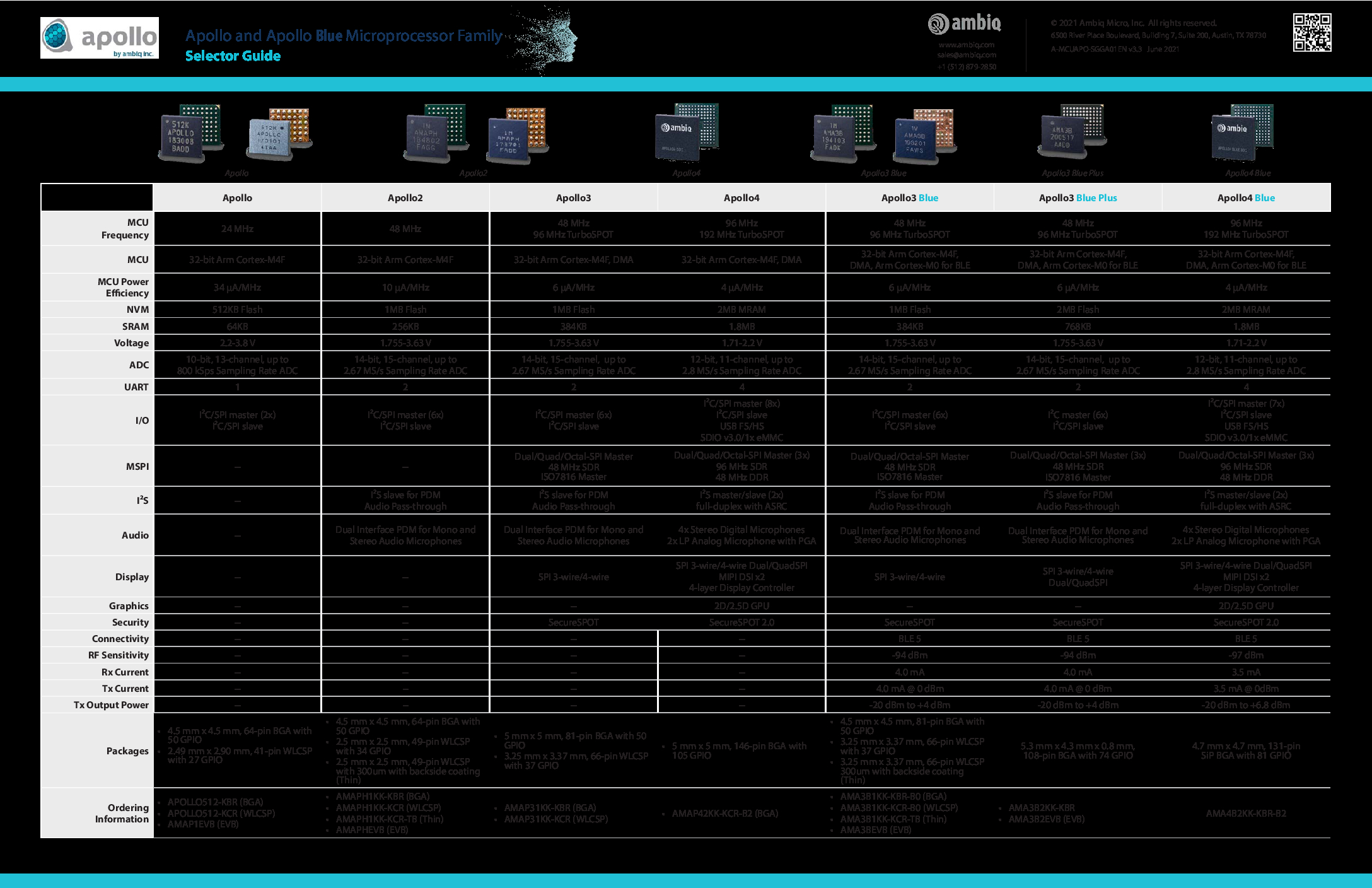Click the Apollo4 Ambiq-branded chip image

click(x=687, y=131)
